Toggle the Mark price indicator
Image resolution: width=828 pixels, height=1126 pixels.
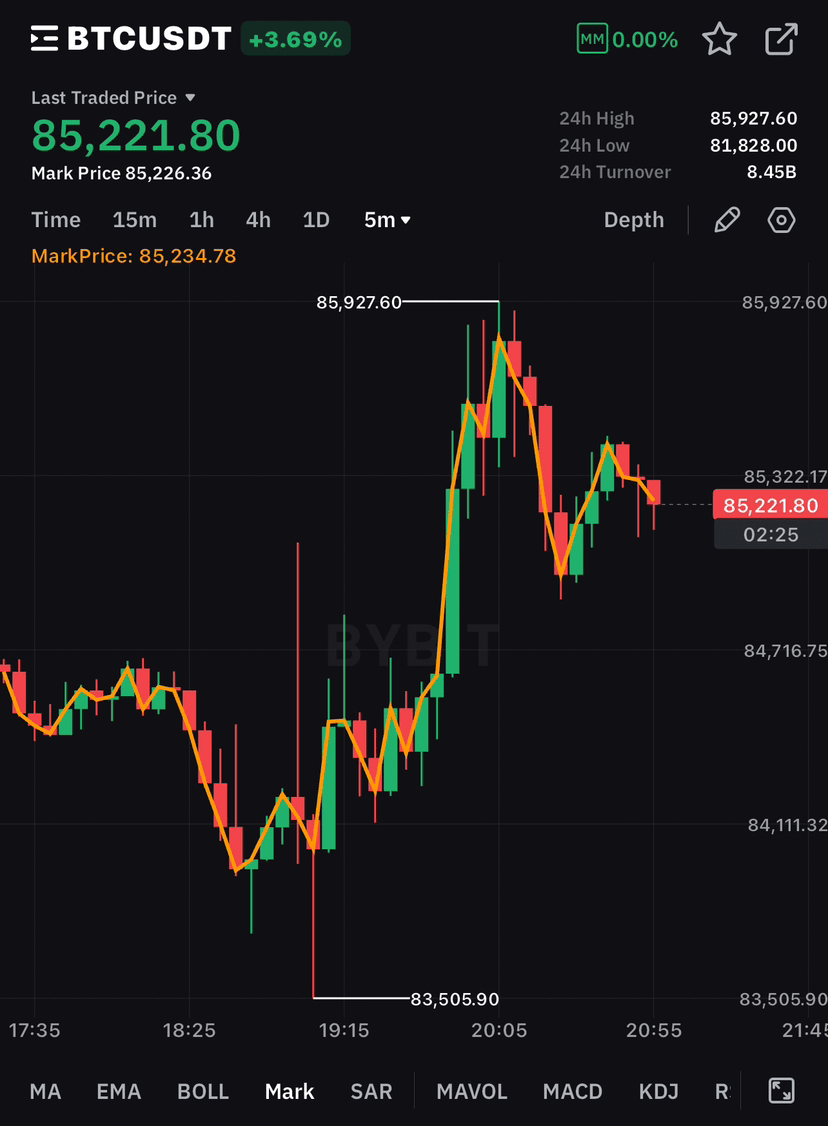pyautogui.click(x=290, y=1092)
